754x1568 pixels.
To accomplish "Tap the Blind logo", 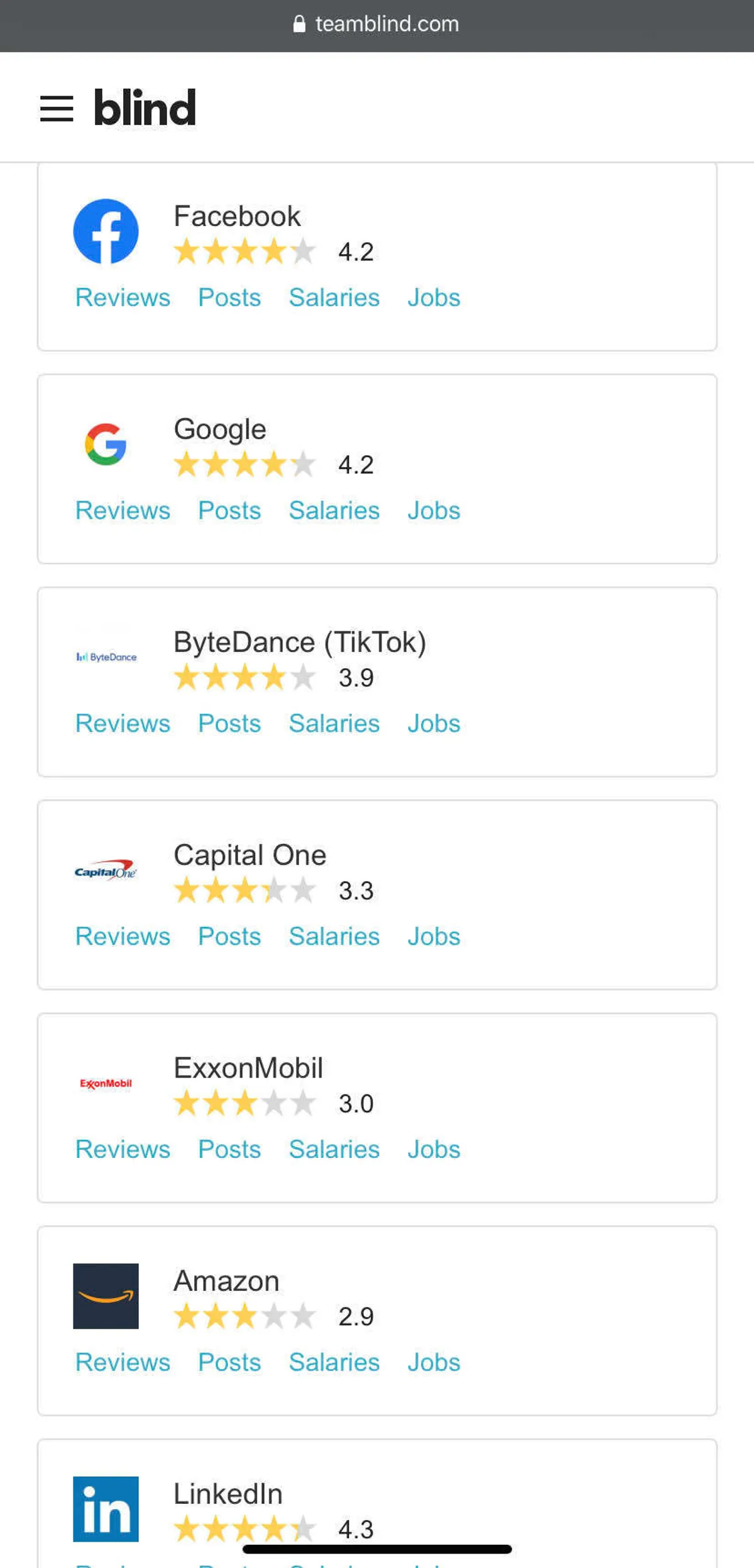I will tap(145, 108).
